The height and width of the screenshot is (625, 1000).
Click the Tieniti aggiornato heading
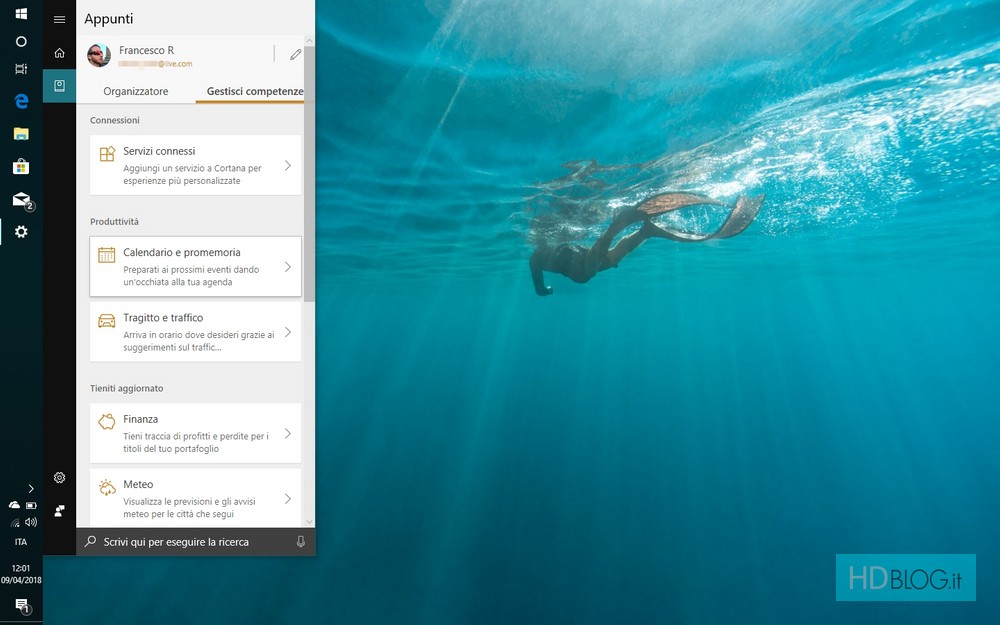(x=126, y=388)
